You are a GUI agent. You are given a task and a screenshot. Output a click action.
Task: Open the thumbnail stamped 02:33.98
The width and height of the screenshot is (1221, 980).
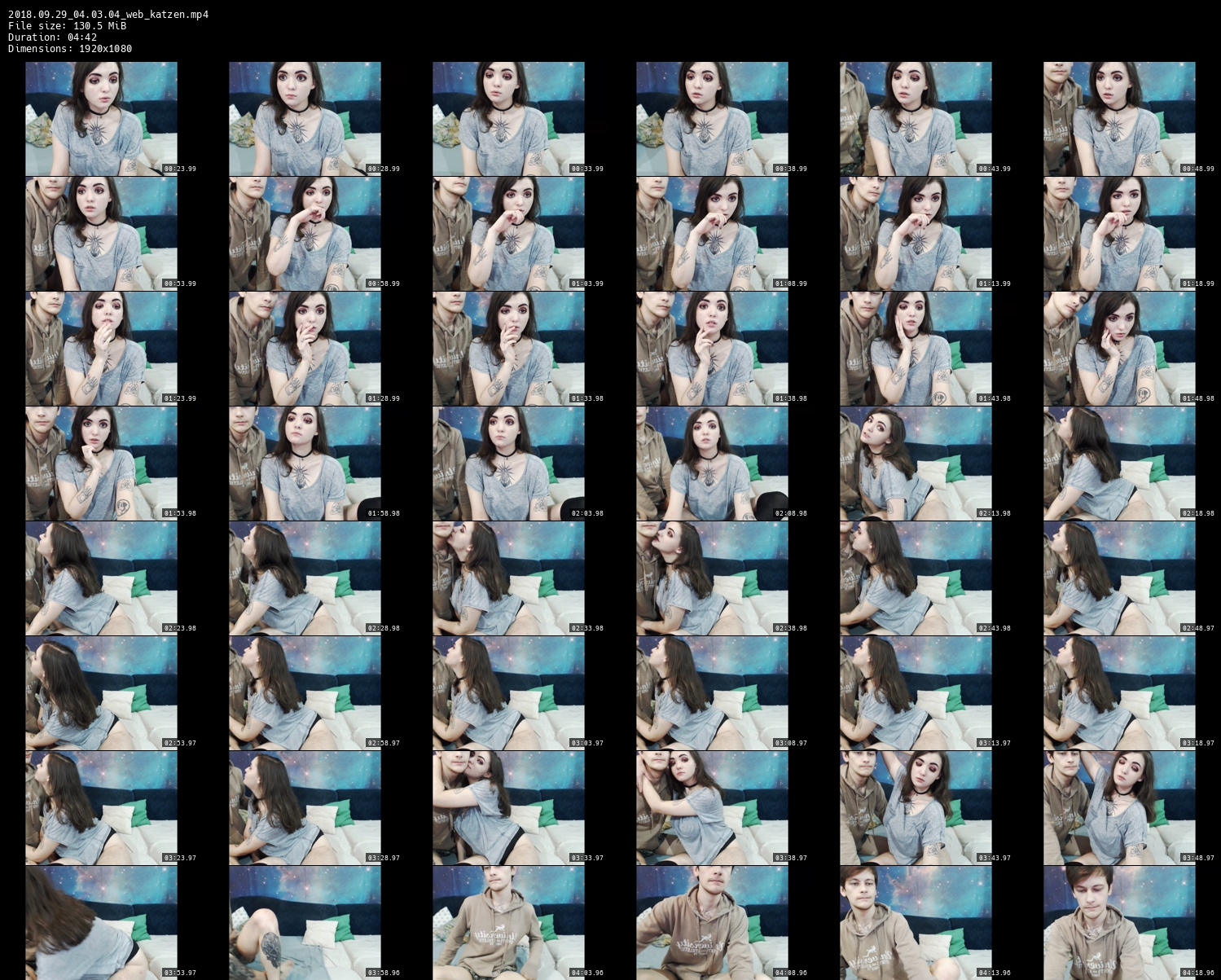(x=509, y=578)
